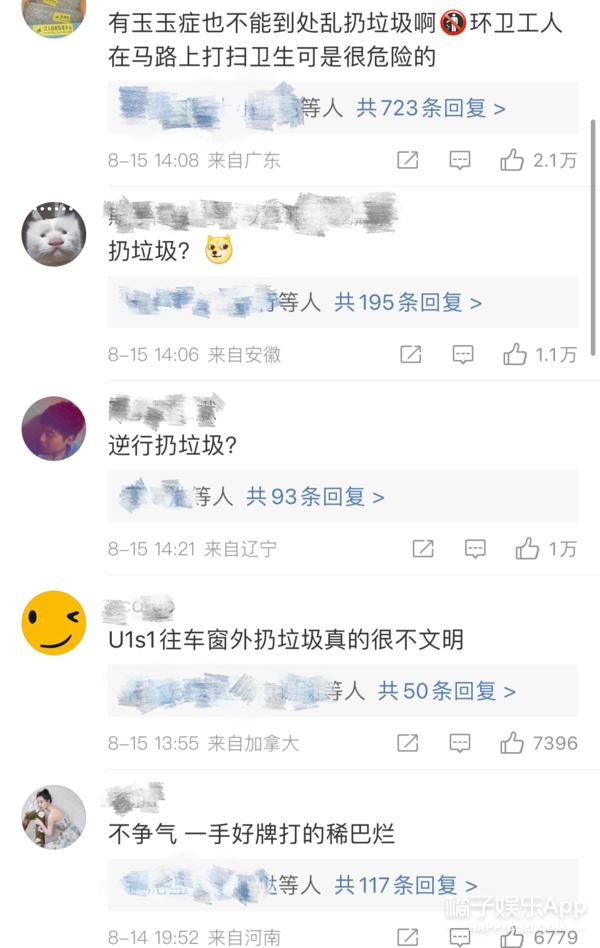Open 共117条回复 replies link
600x948 pixels.
click(406, 886)
